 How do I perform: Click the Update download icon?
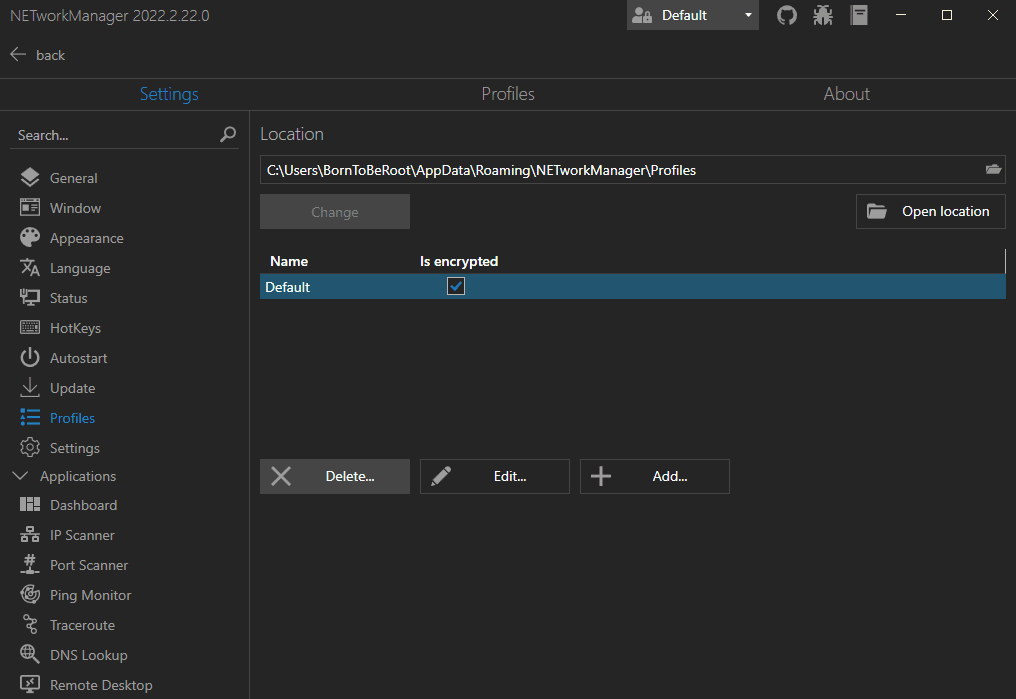30,387
